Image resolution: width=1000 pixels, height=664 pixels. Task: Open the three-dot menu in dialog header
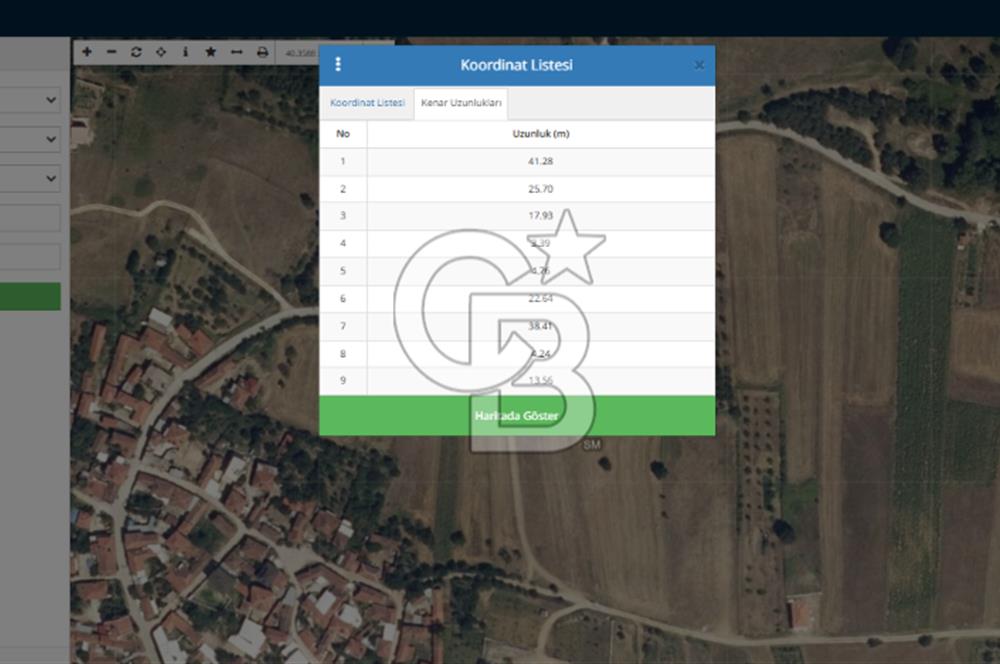tap(338, 65)
